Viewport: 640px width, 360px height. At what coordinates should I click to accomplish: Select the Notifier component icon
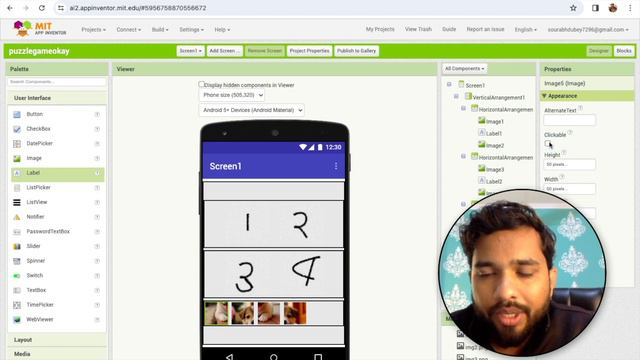(x=17, y=217)
